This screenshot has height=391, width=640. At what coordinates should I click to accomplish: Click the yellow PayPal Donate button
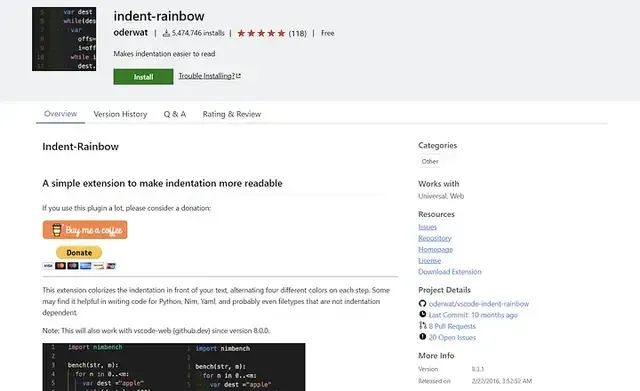[79, 253]
